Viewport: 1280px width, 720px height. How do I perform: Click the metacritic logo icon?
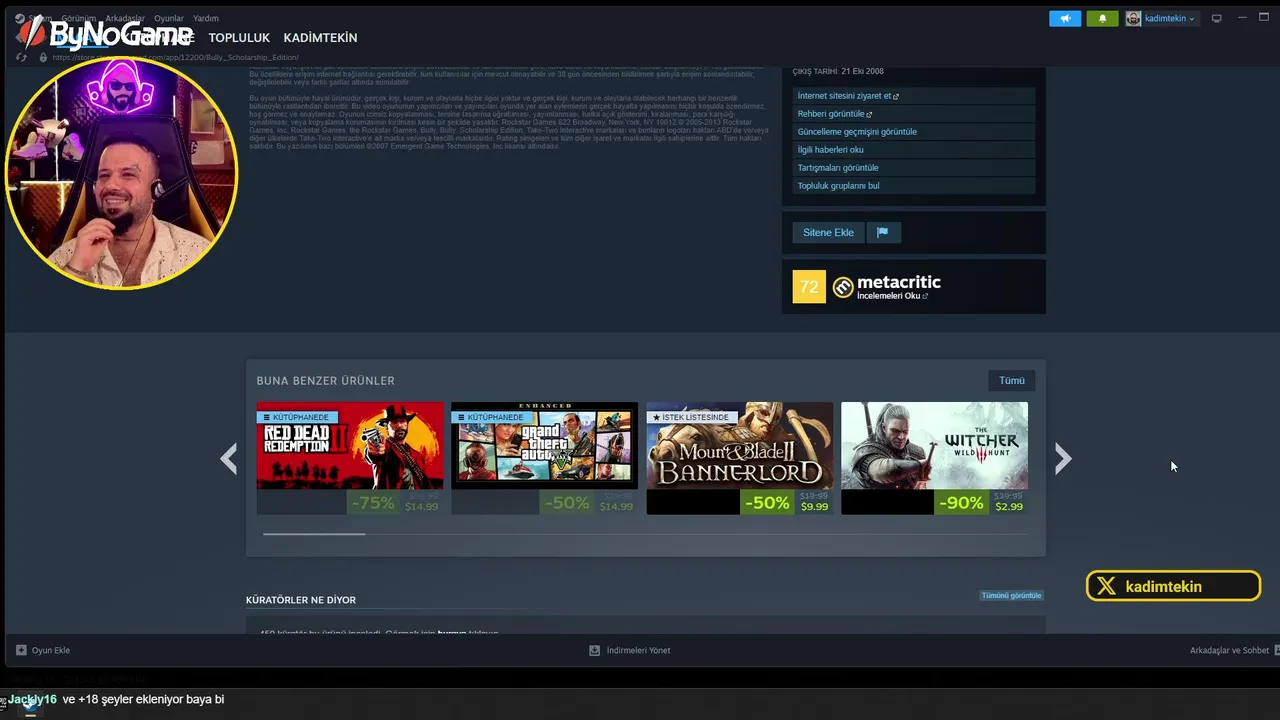[x=843, y=288]
